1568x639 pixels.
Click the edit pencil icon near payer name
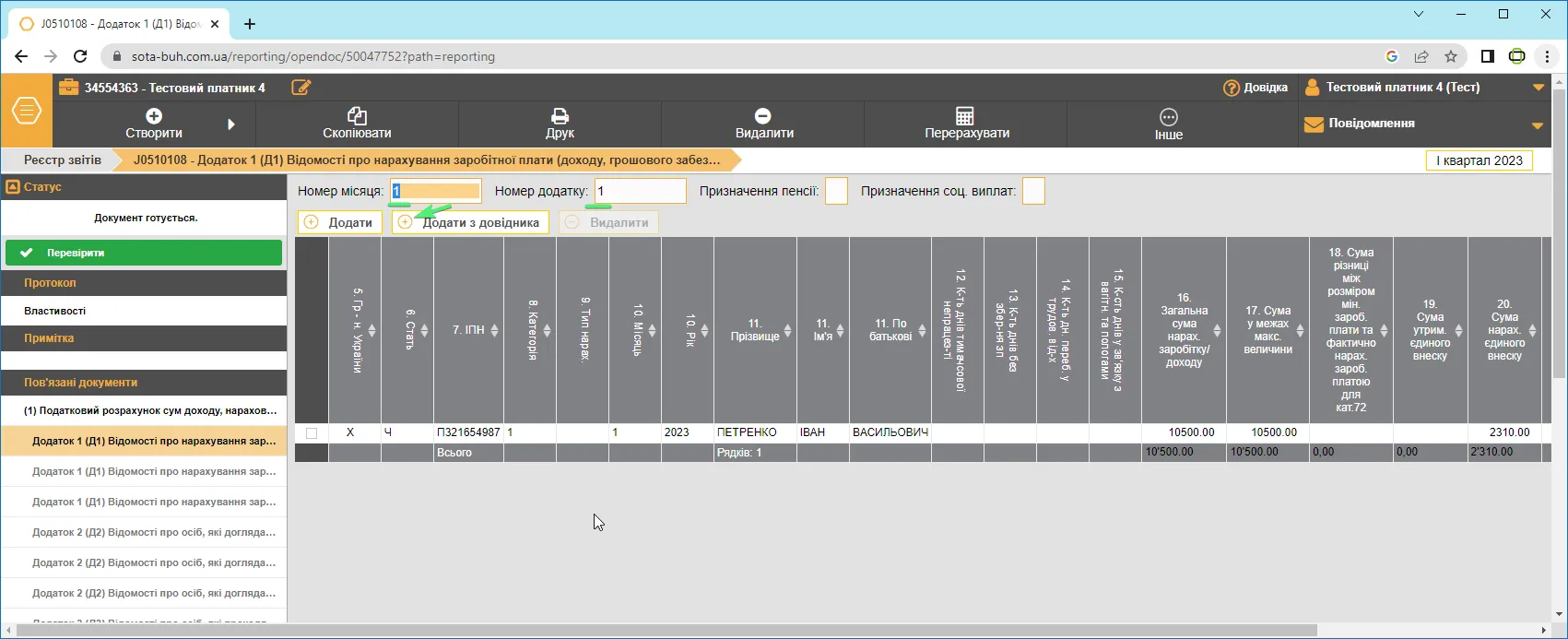pos(301,88)
